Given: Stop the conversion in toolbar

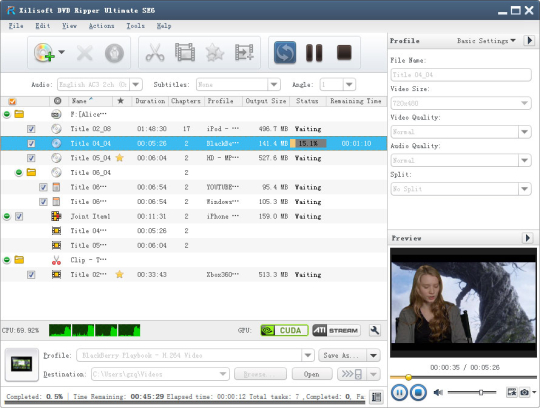Looking at the screenshot, I should [x=344, y=53].
